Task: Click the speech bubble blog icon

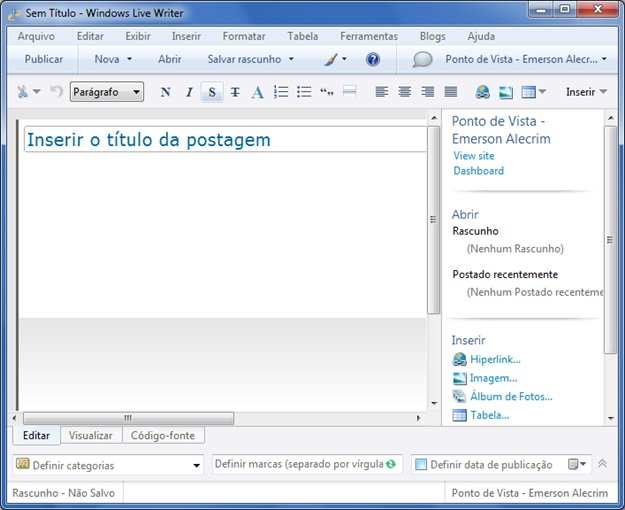Action: 422,59
